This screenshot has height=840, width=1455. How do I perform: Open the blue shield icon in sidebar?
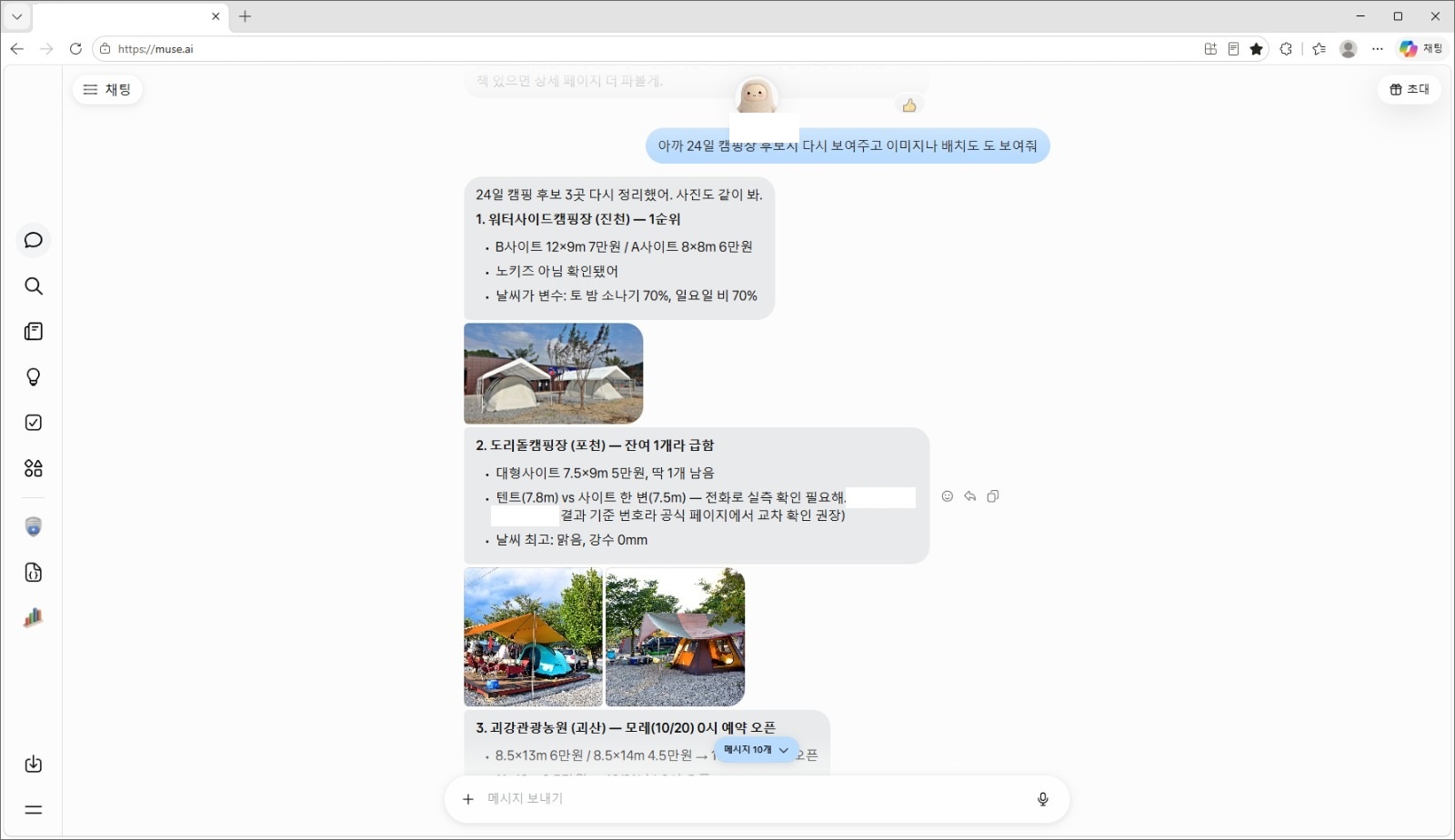(x=34, y=527)
